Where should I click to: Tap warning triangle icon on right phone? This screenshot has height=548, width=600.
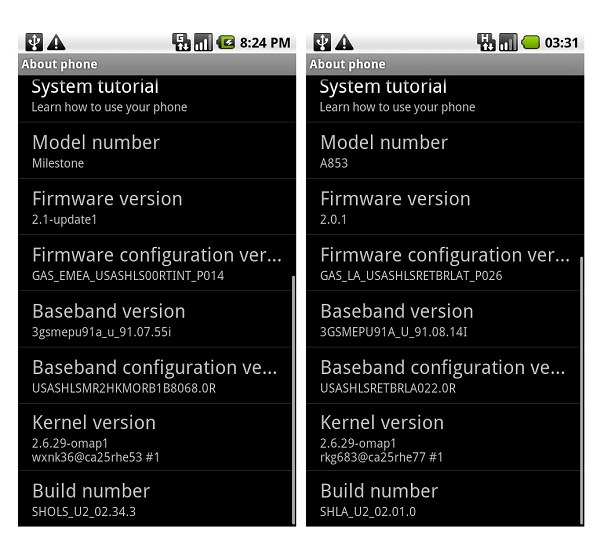click(x=344, y=42)
